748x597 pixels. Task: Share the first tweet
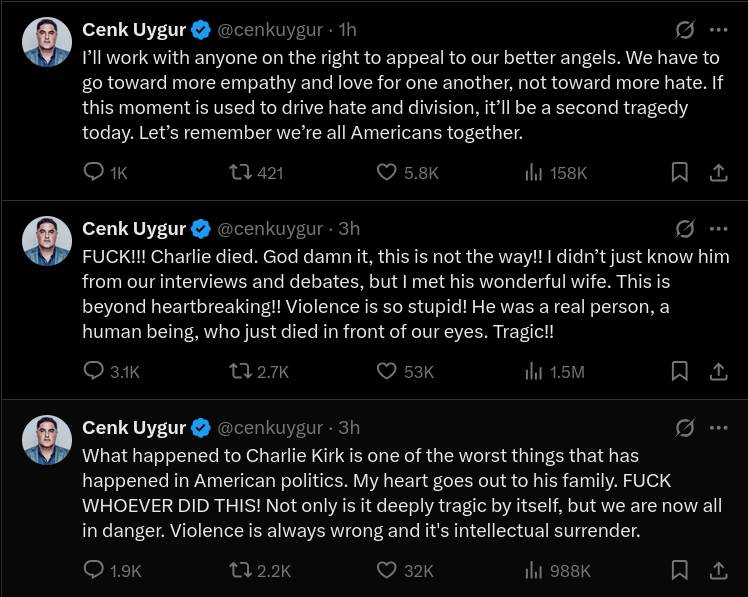(718, 173)
